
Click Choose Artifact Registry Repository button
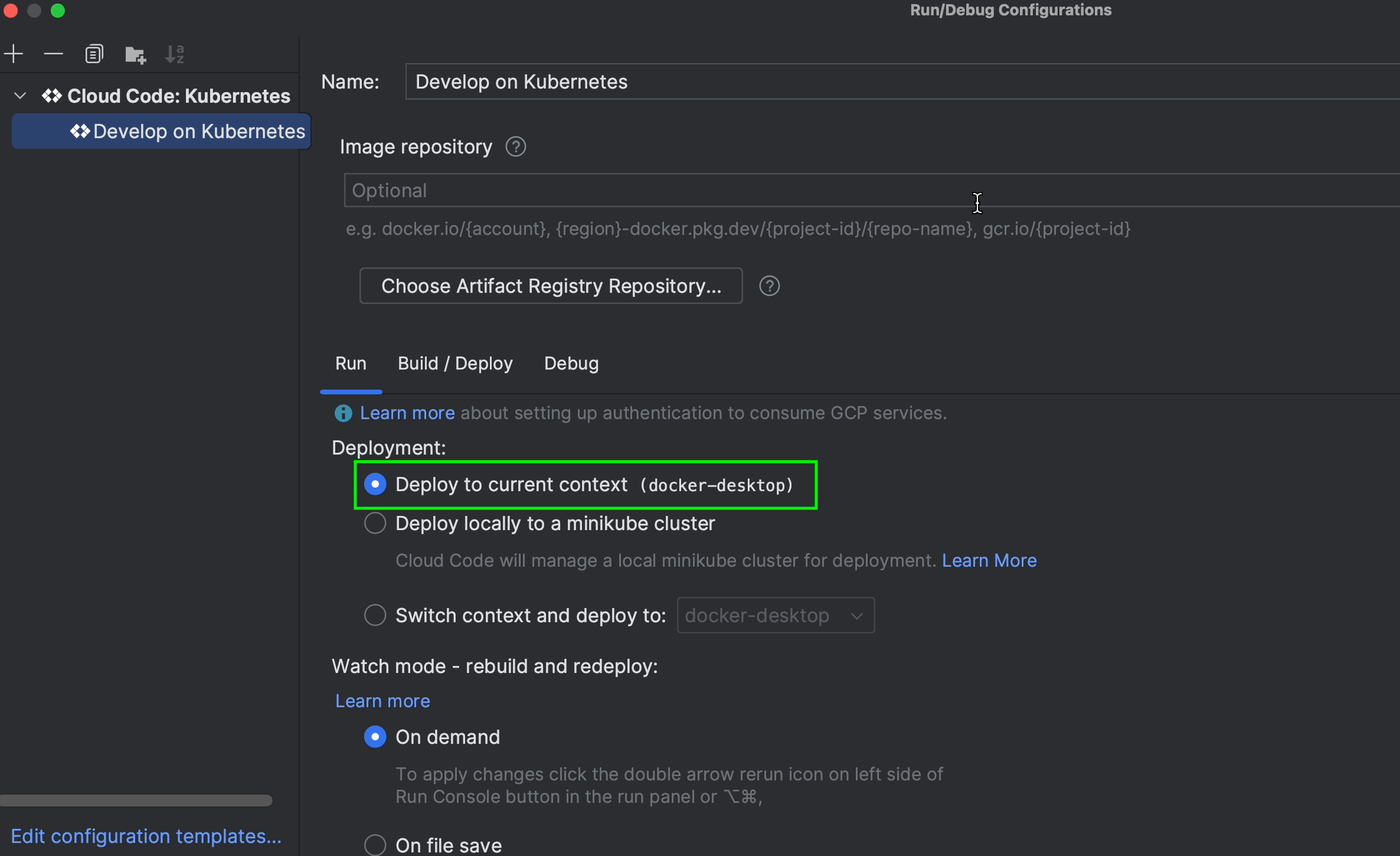click(x=551, y=286)
